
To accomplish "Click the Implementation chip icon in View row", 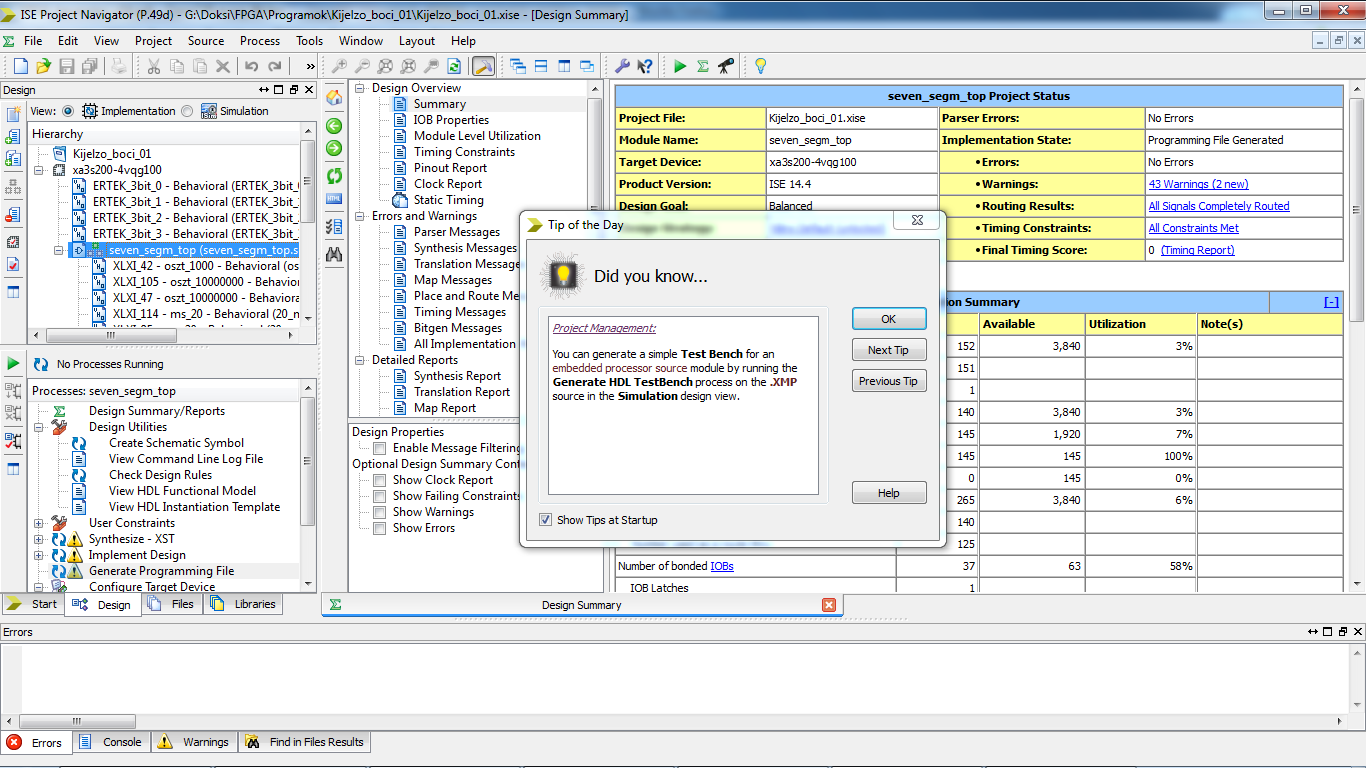I will [x=90, y=111].
